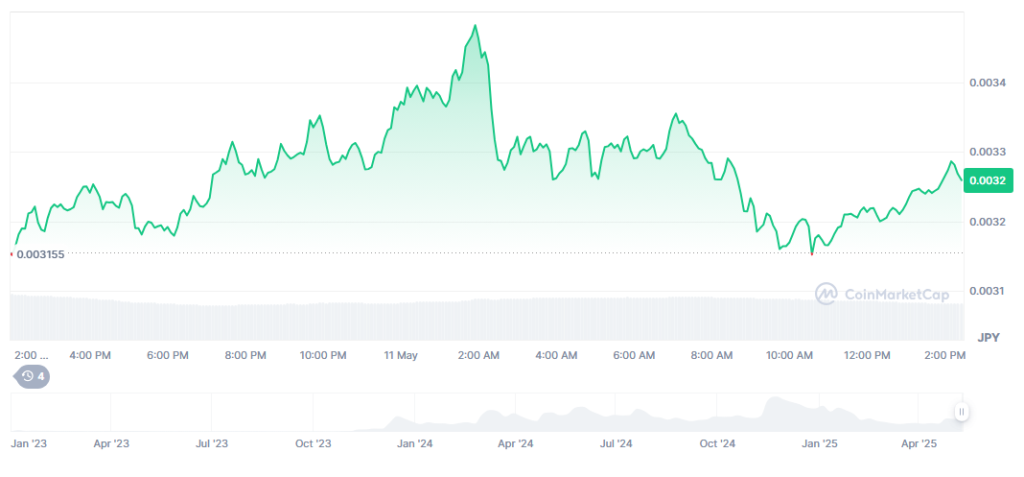Click the history events badge showing 4
Image resolution: width=1024 pixels, height=477 pixels.
(x=33, y=376)
